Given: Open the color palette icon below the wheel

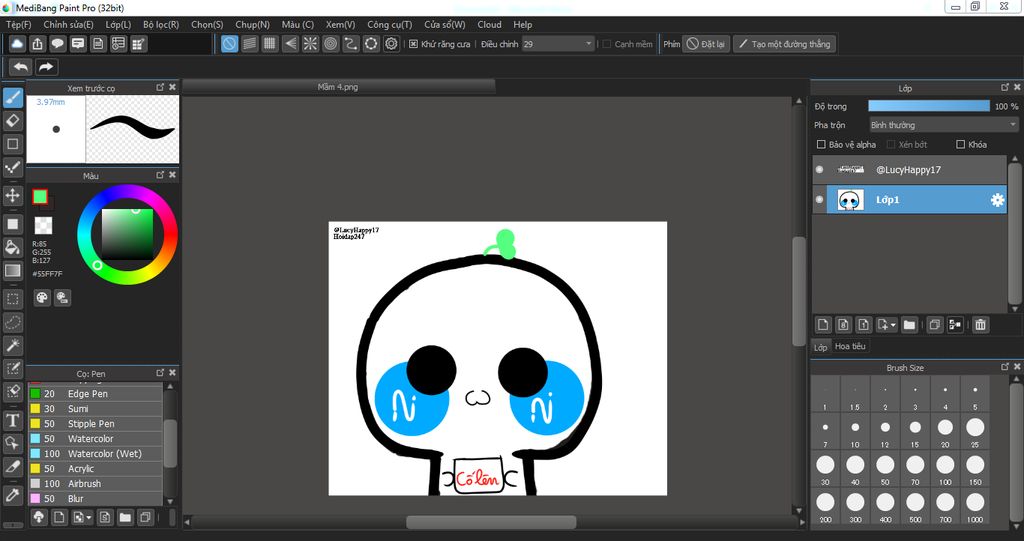Looking at the screenshot, I should pos(42,298).
